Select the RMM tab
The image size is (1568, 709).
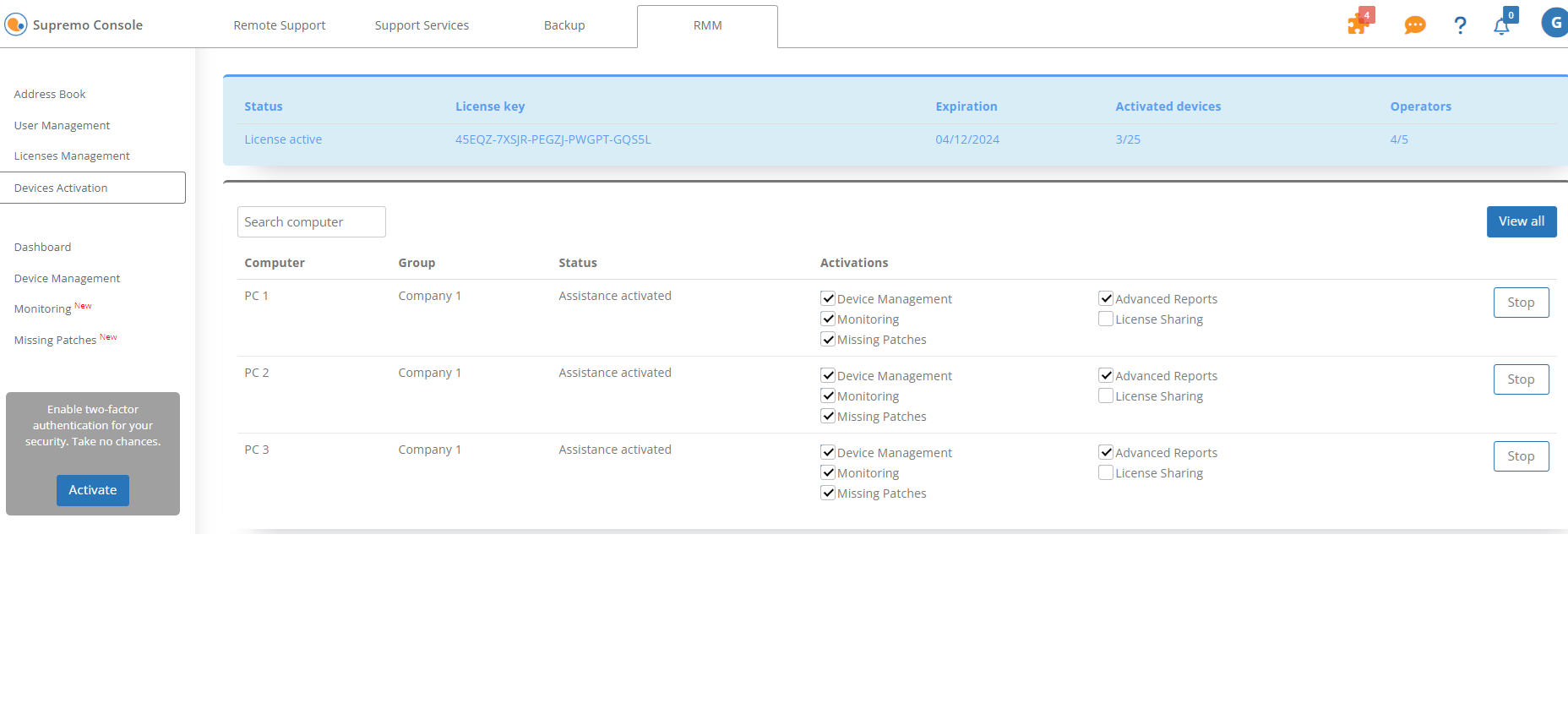(x=708, y=26)
